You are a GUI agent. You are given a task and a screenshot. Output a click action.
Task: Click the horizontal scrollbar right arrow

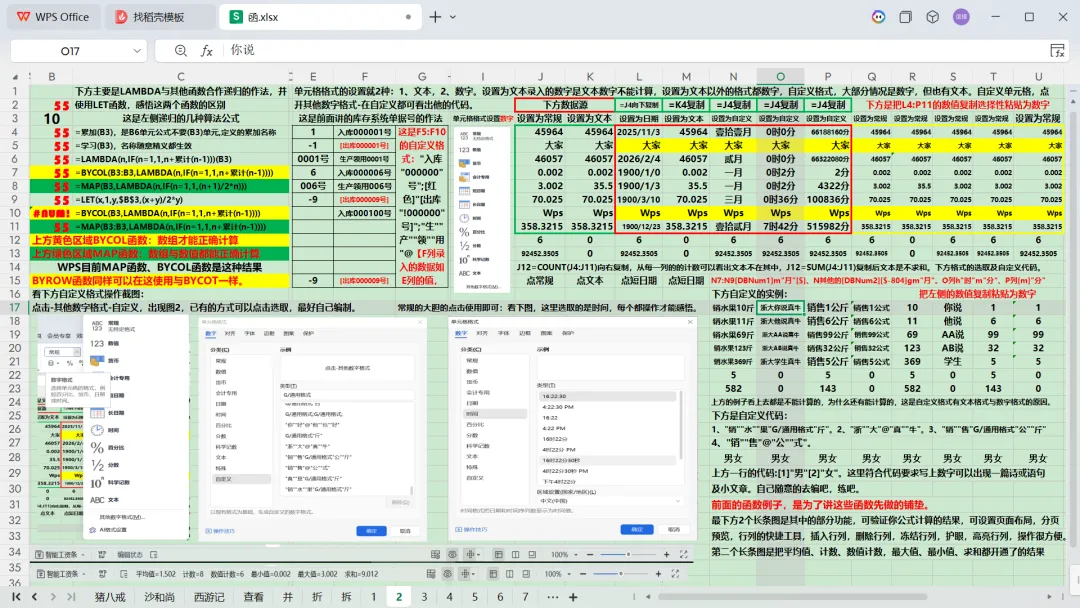click(1050, 597)
